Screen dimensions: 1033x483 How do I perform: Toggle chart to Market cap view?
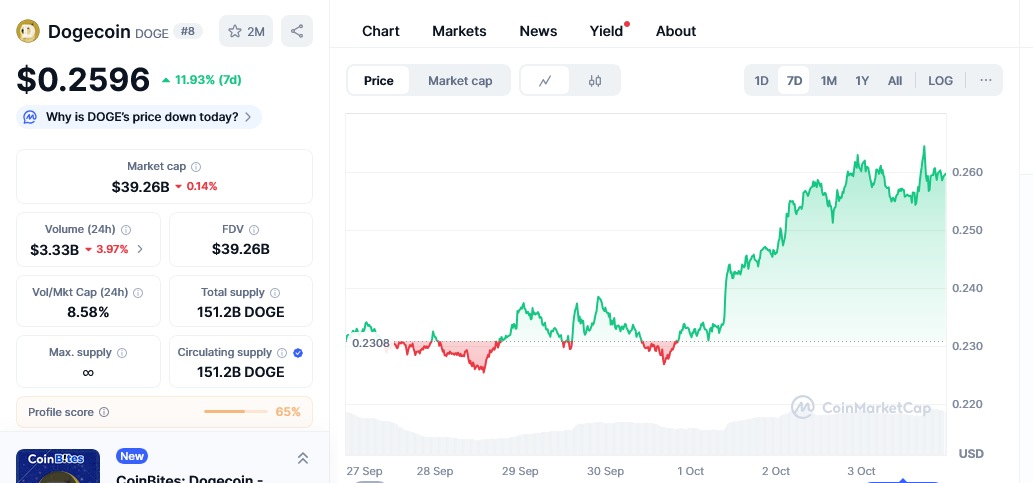point(460,81)
